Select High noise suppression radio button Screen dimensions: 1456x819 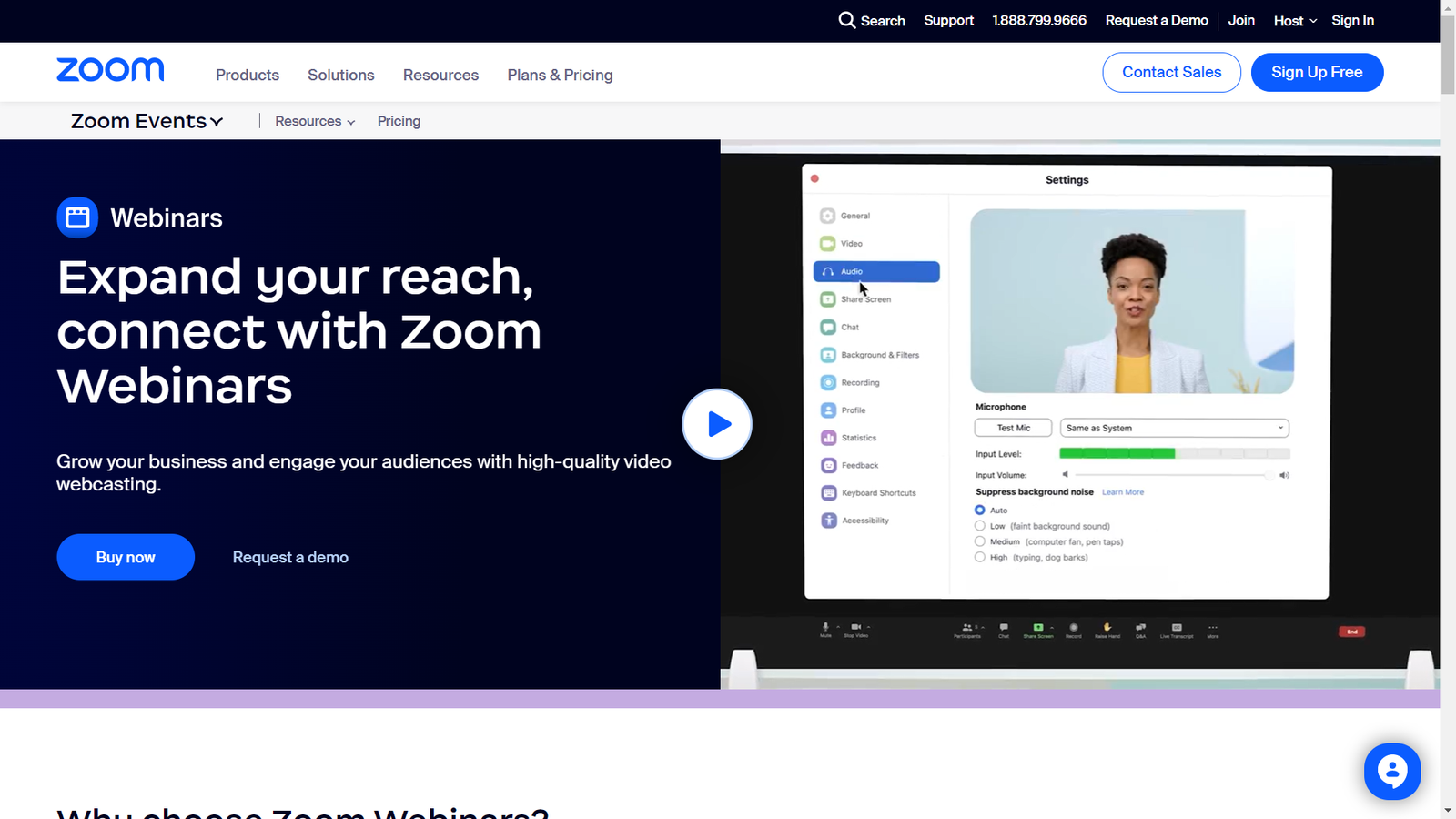coord(980,557)
